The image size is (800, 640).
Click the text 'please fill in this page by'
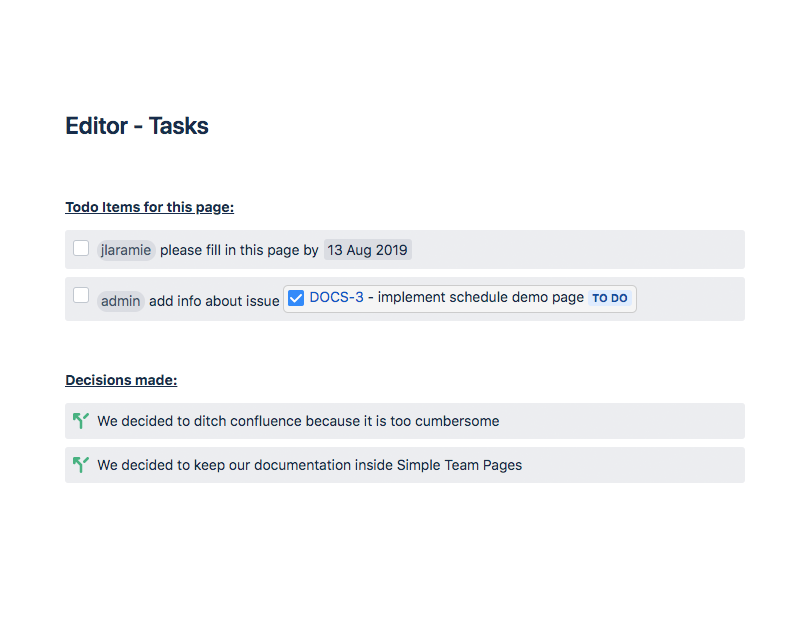click(239, 250)
